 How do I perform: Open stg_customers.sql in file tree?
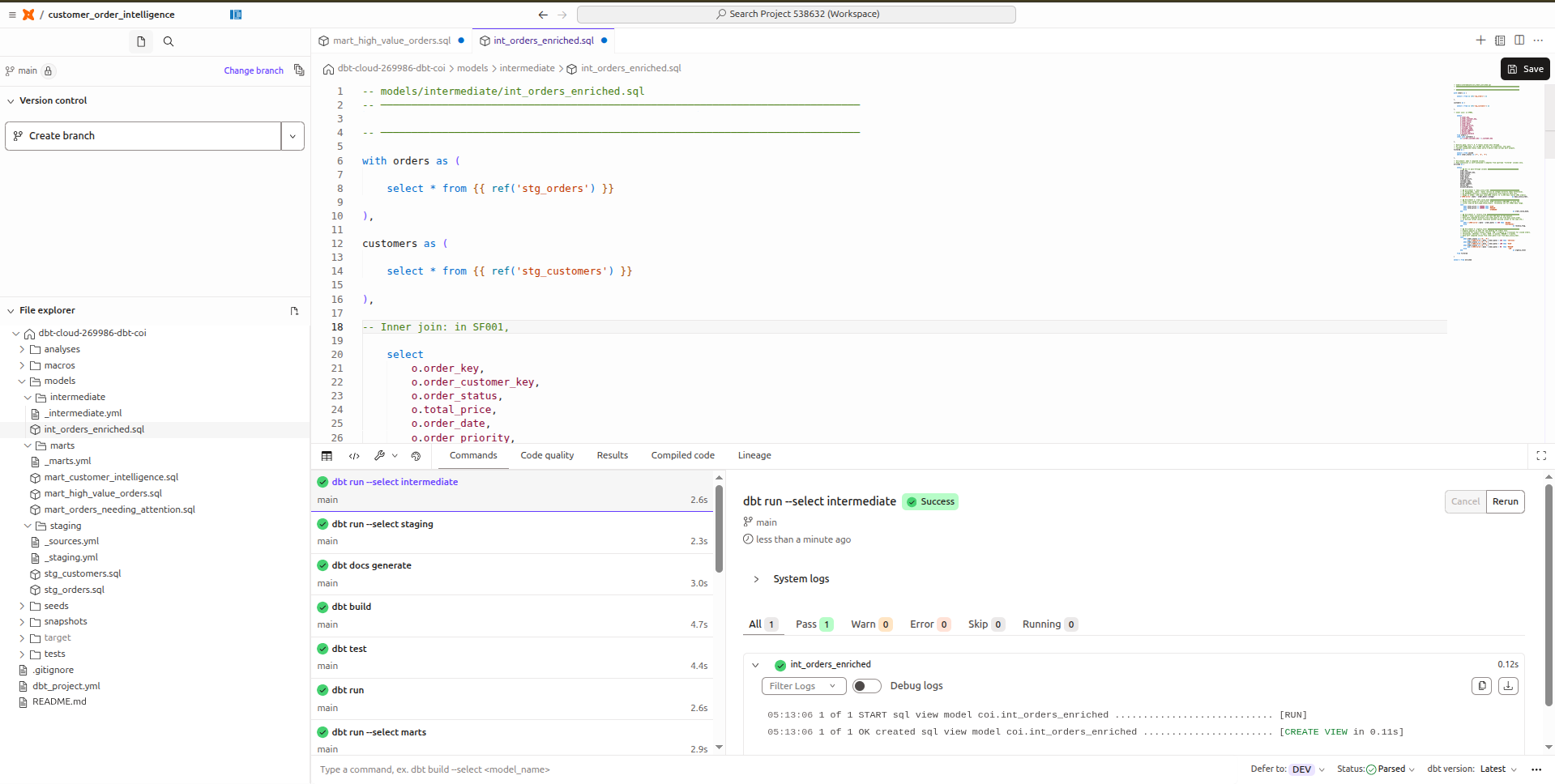pyautogui.click(x=83, y=574)
